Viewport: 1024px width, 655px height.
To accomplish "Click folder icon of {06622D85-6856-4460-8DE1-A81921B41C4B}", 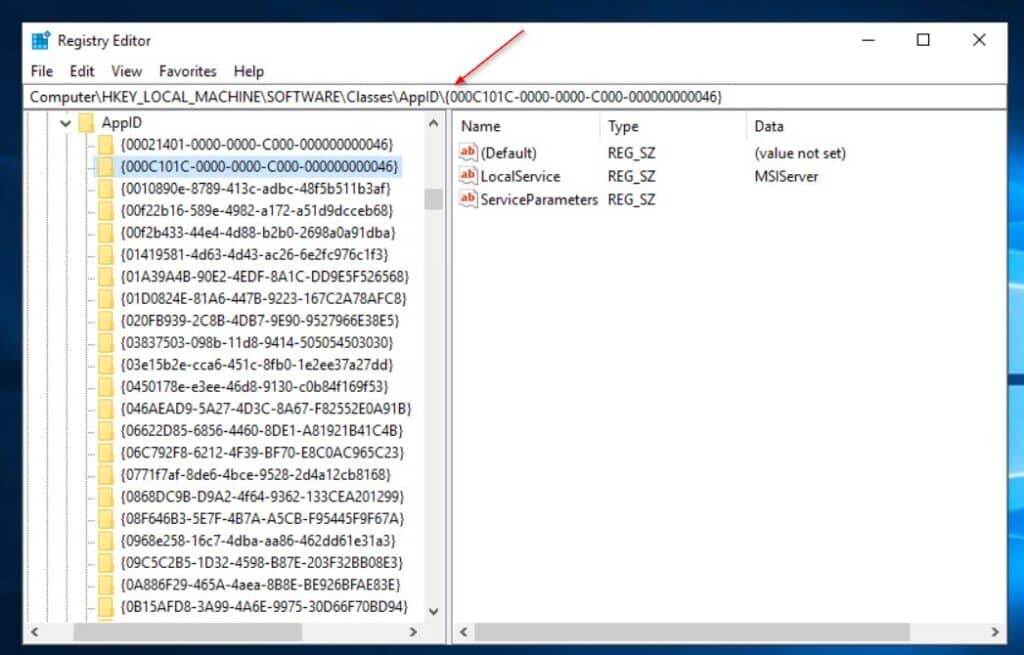I will (x=105, y=431).
